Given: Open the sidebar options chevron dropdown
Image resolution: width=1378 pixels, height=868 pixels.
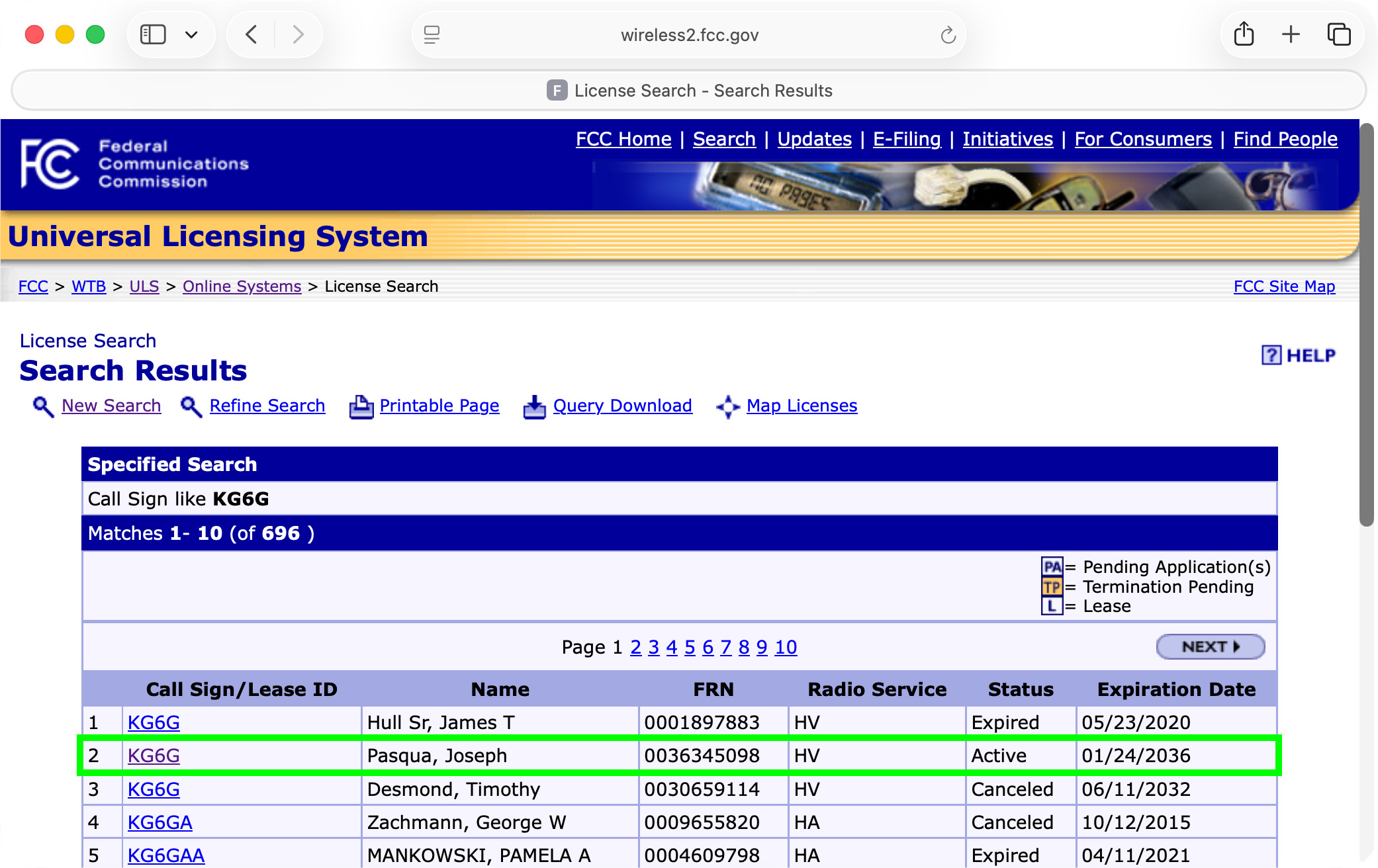Looking at the screenshot, I should click(x=191, y=34).
